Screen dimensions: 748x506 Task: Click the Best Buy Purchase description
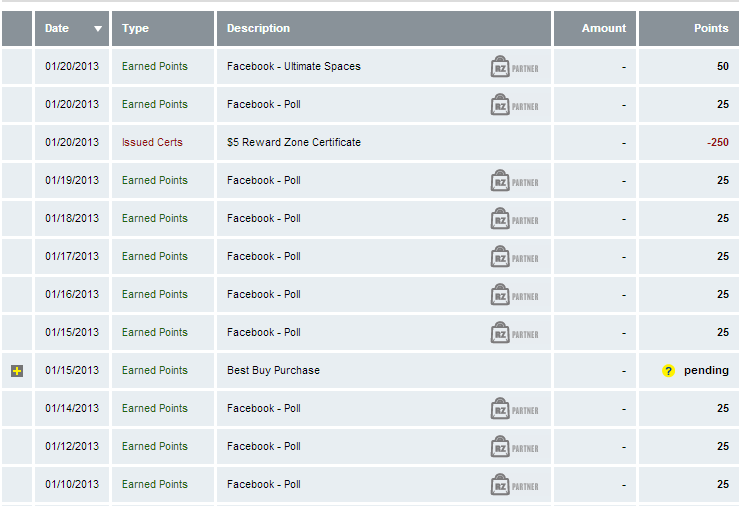click(x=273, y=370)
